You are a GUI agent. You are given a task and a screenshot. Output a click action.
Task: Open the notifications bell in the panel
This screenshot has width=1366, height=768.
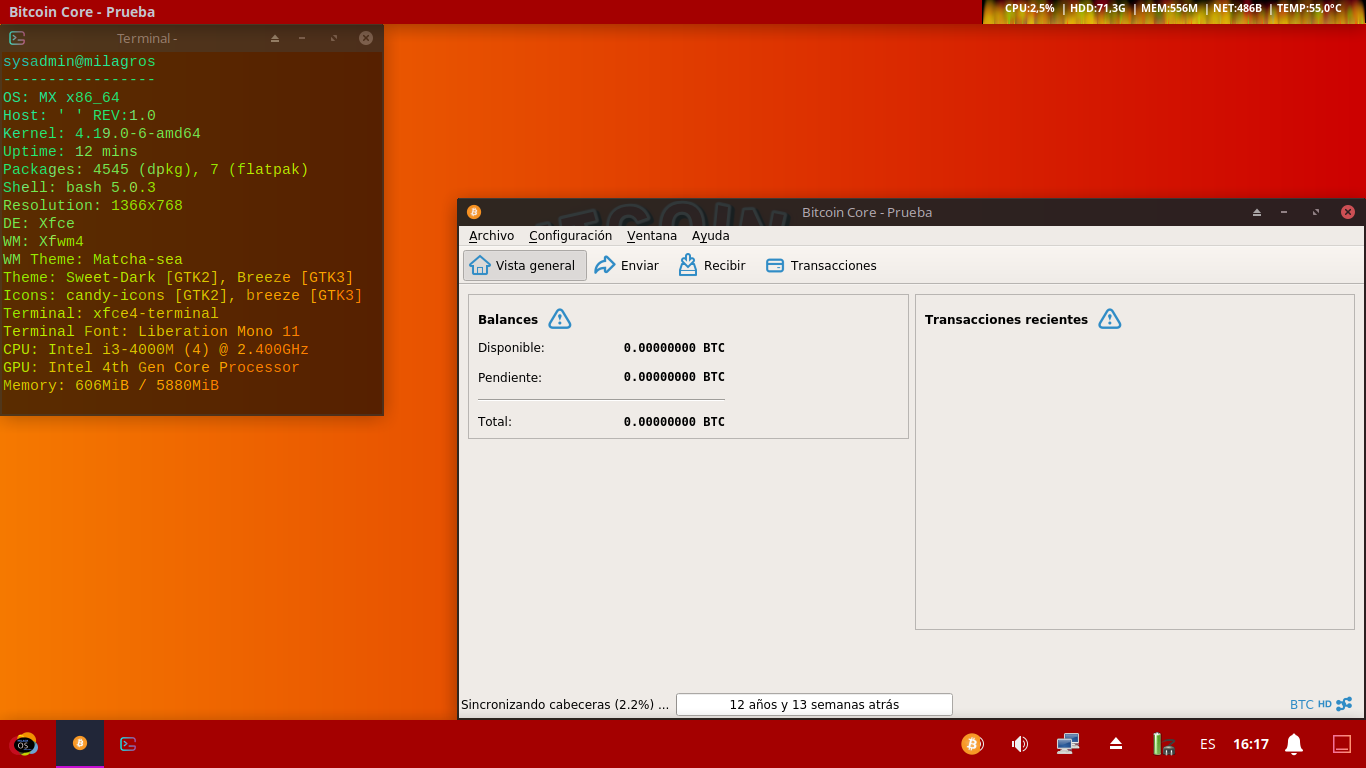(1294, 744)
